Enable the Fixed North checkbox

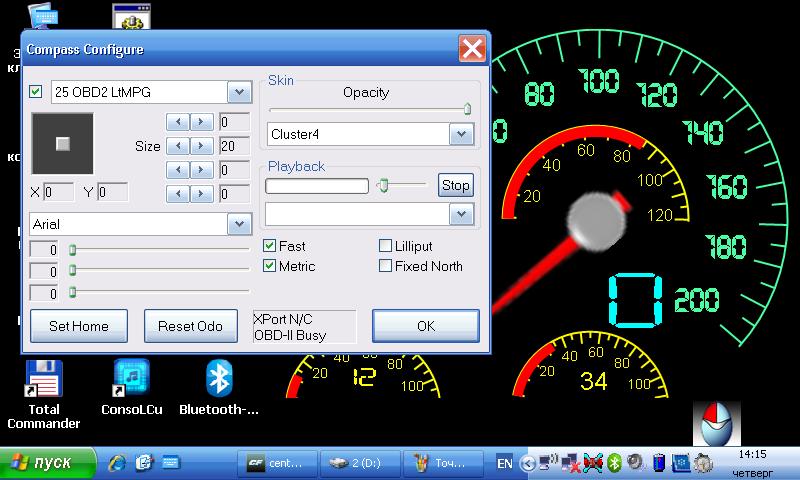[386, 266]
